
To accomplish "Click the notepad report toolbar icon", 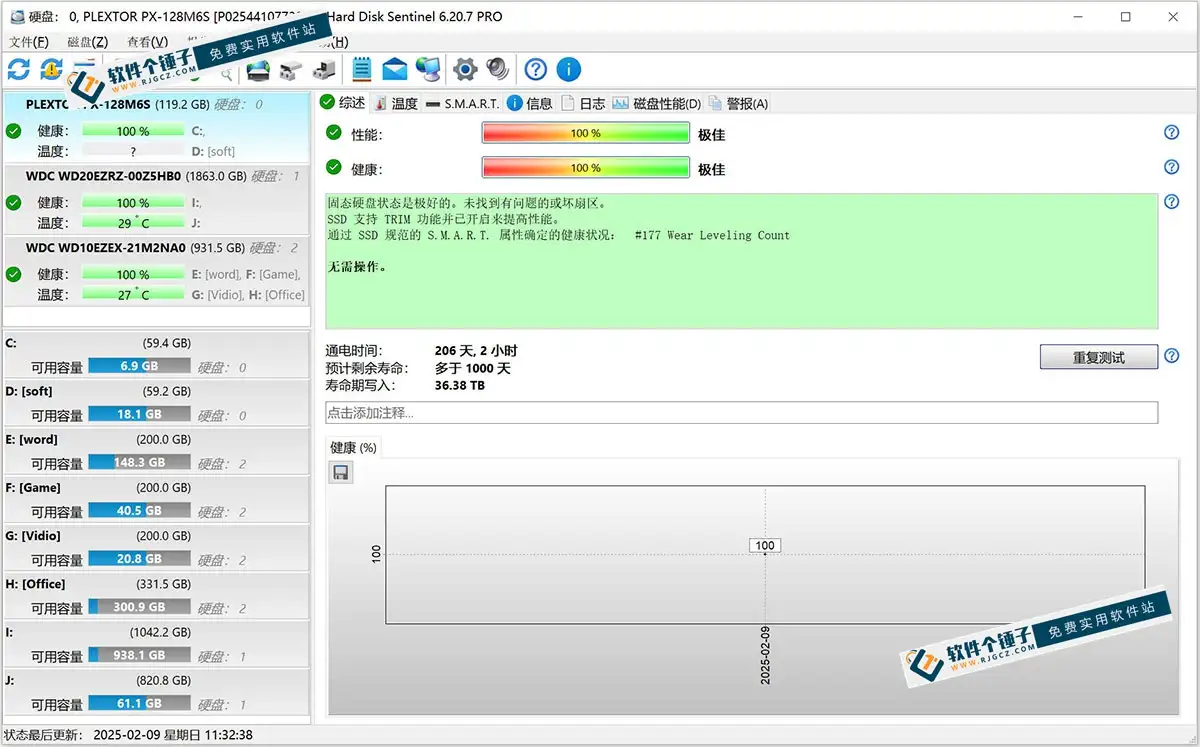I will pyautogui.click(x=362, y=69).
